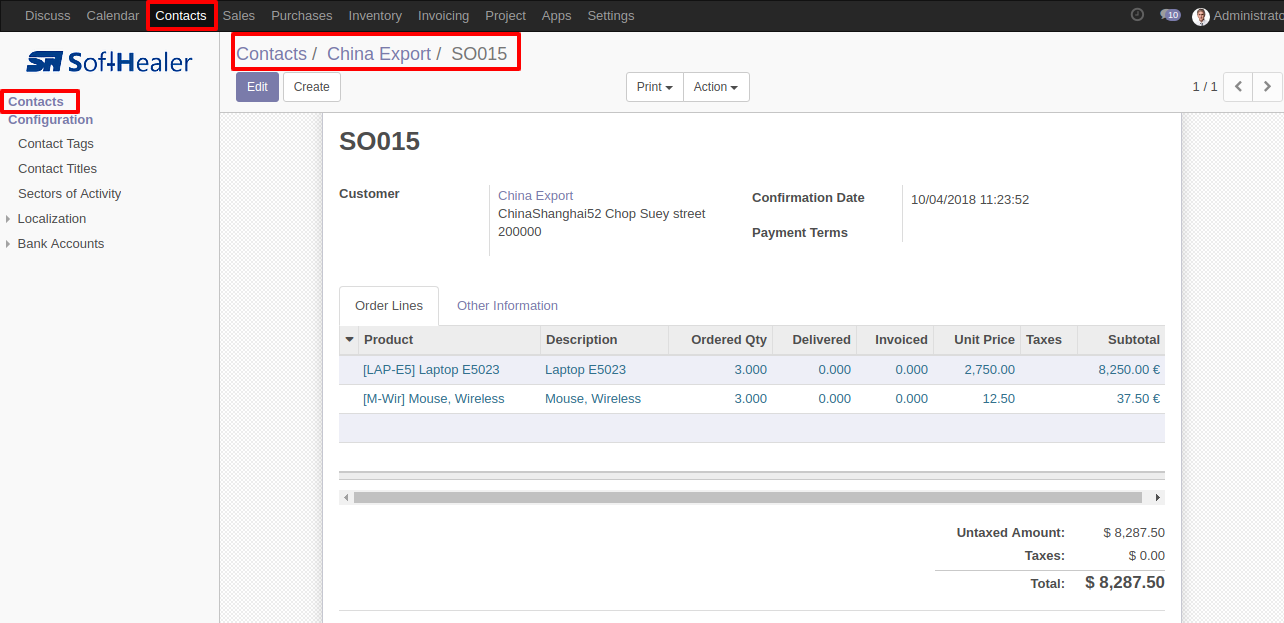Go to China Export in the breadcrumb
This screenshot has height=623, width=1284.
379,54
